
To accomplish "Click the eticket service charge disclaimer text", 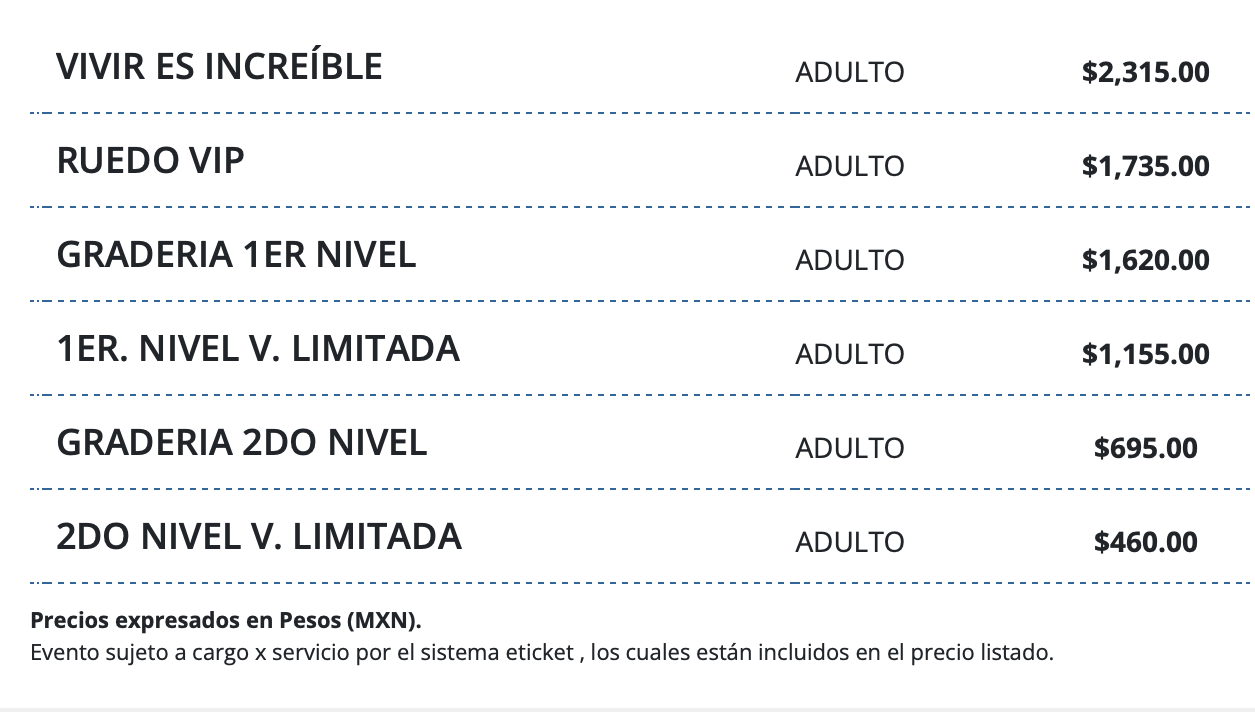I will 542,654.
